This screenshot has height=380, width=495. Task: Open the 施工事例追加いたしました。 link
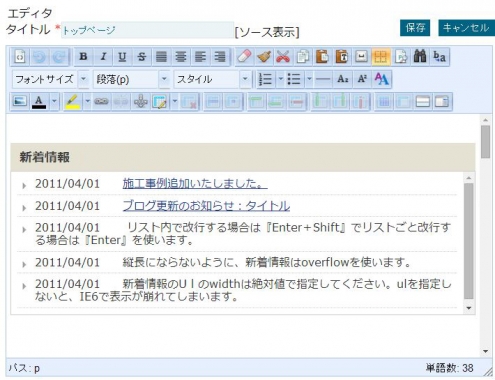(x=195, y=183)
